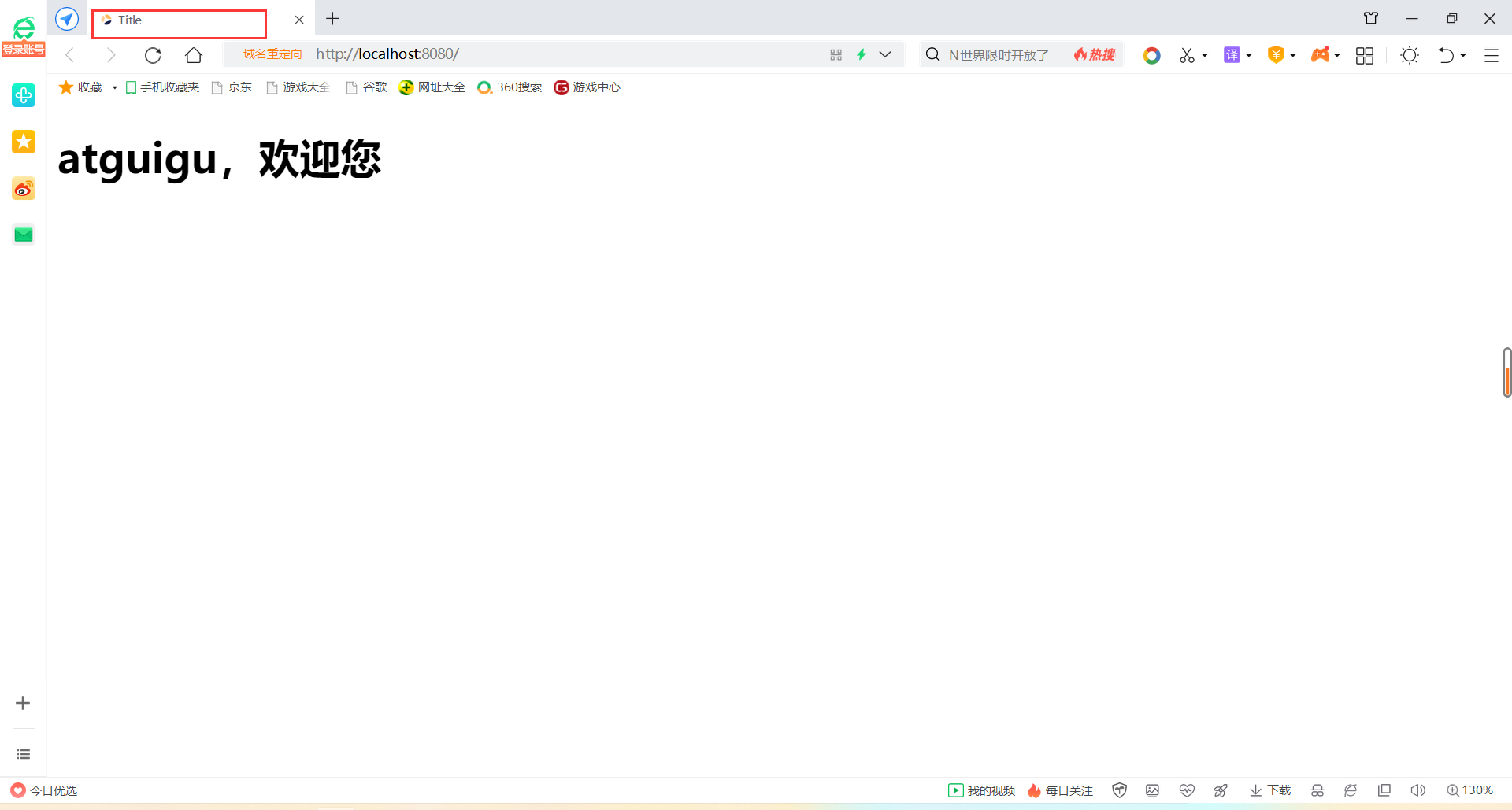Screen dimensions: 1512x810
Task: Click the status bar icon right of 下载
Action: [1317, 790]
